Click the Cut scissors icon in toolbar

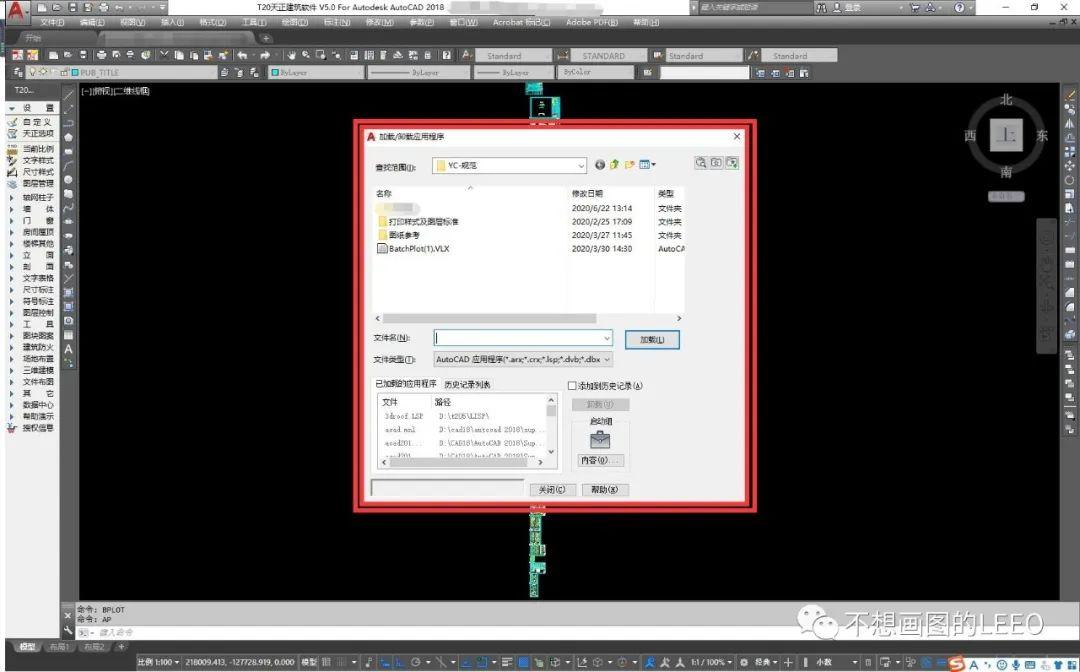click(x=164, y=55)
